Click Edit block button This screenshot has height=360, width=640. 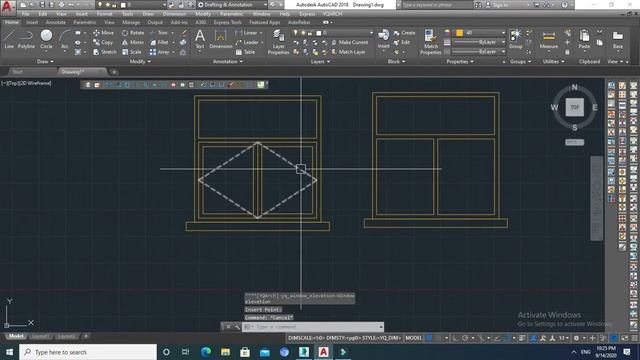[402, 42]
